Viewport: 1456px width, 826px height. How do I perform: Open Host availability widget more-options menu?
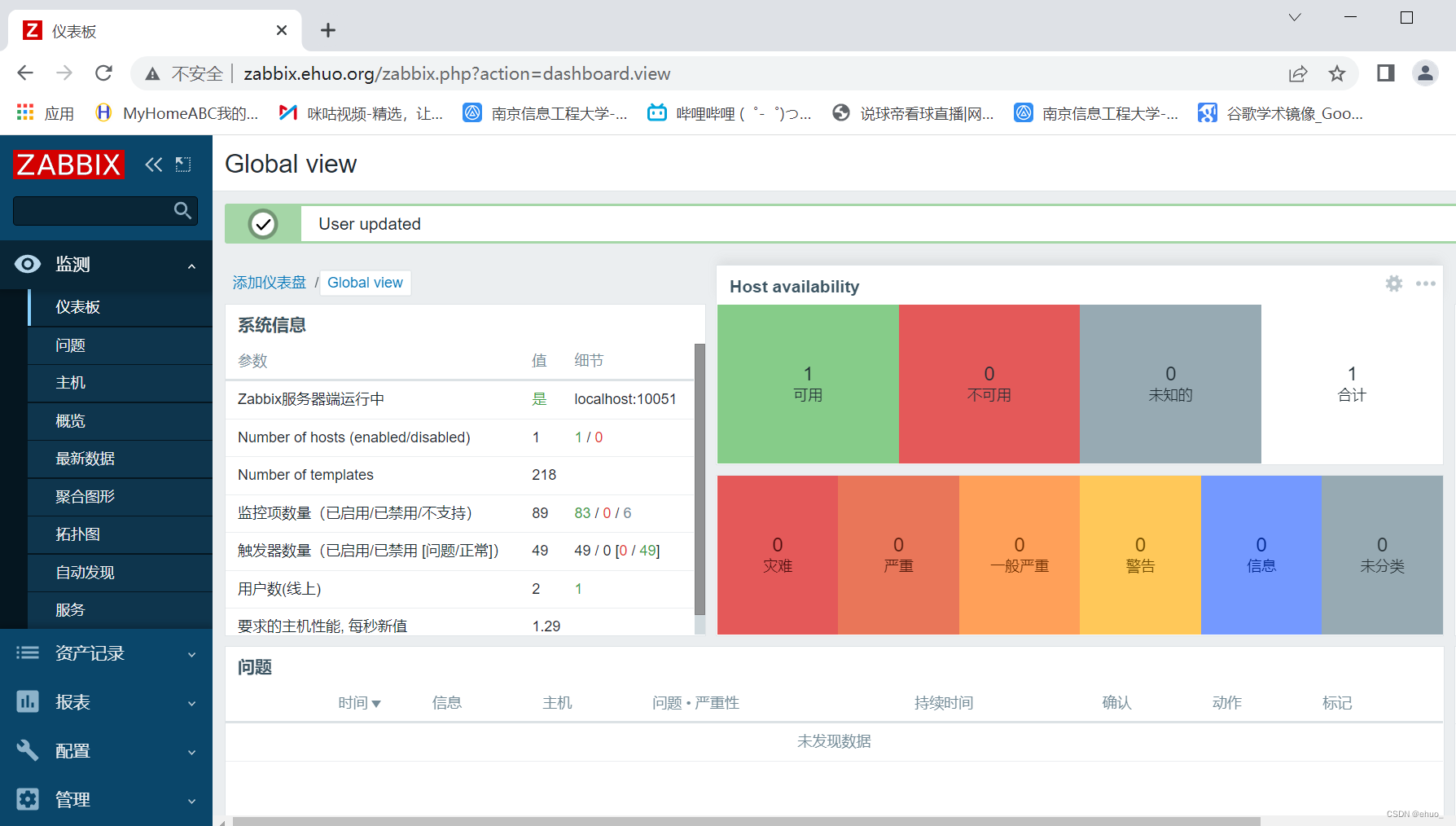pos(1425,283)
